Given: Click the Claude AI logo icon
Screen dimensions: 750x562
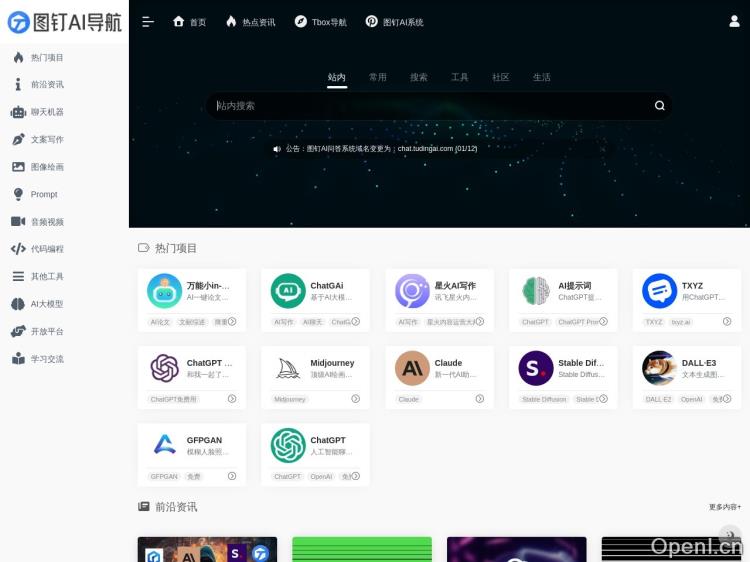Looking at the screenshot, I should click(x=412, y=368).
